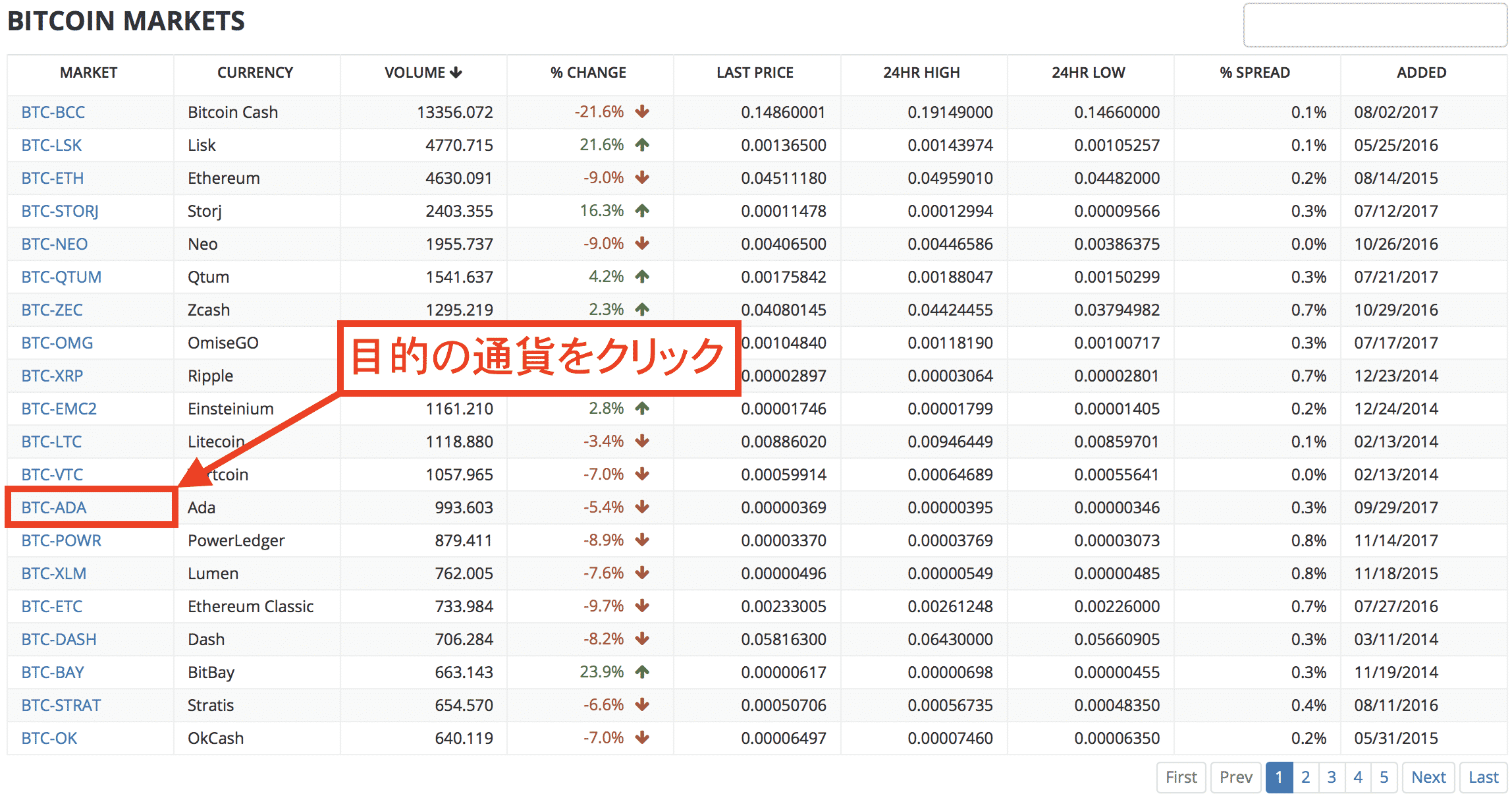The width and height of the screenshot is (1512, 796).
Task: Open the BTC-LSK market link
Action: pyautogui.click(x=51, y=145)
